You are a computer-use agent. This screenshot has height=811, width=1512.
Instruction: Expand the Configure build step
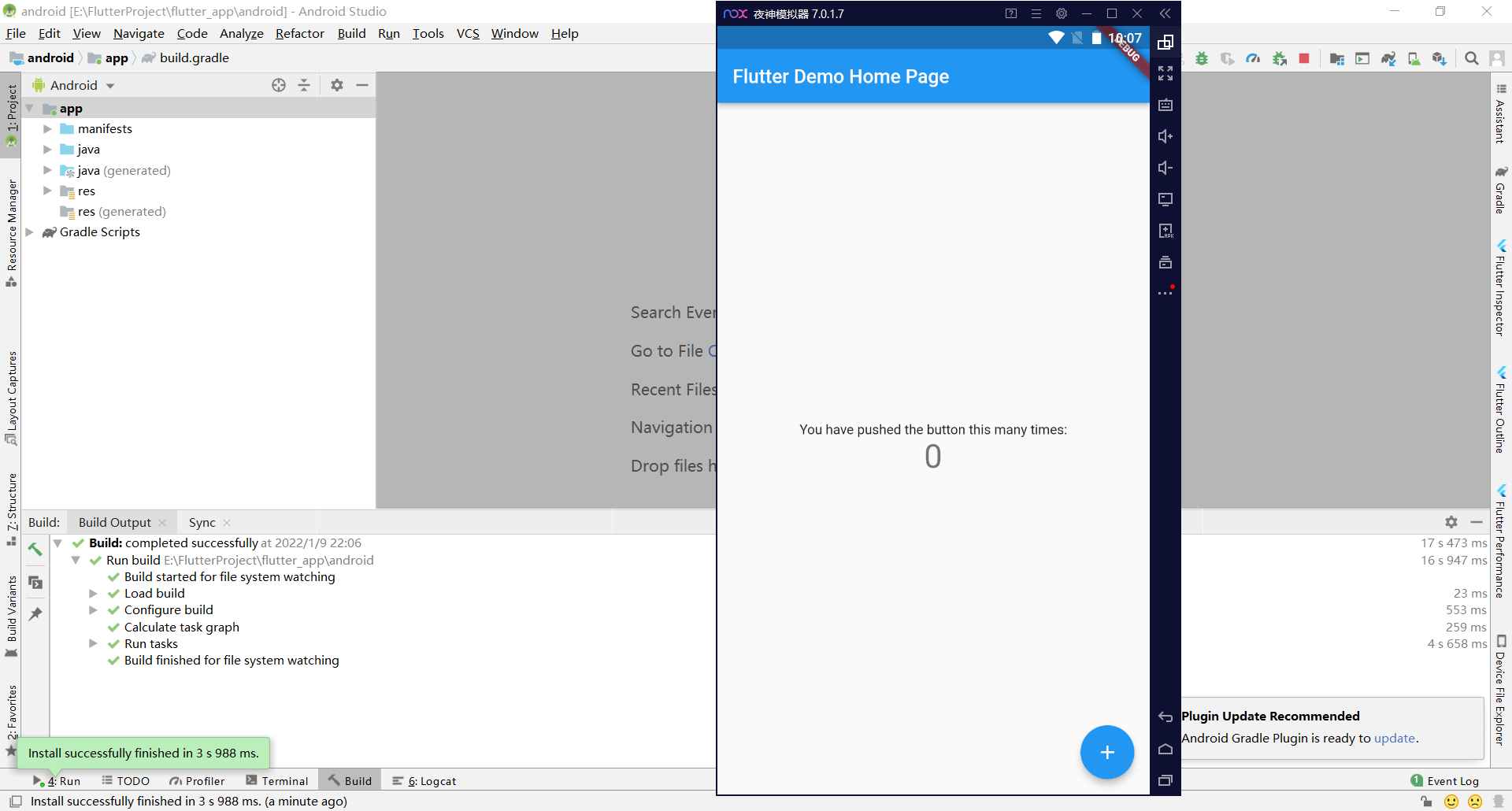pos(93,610)
